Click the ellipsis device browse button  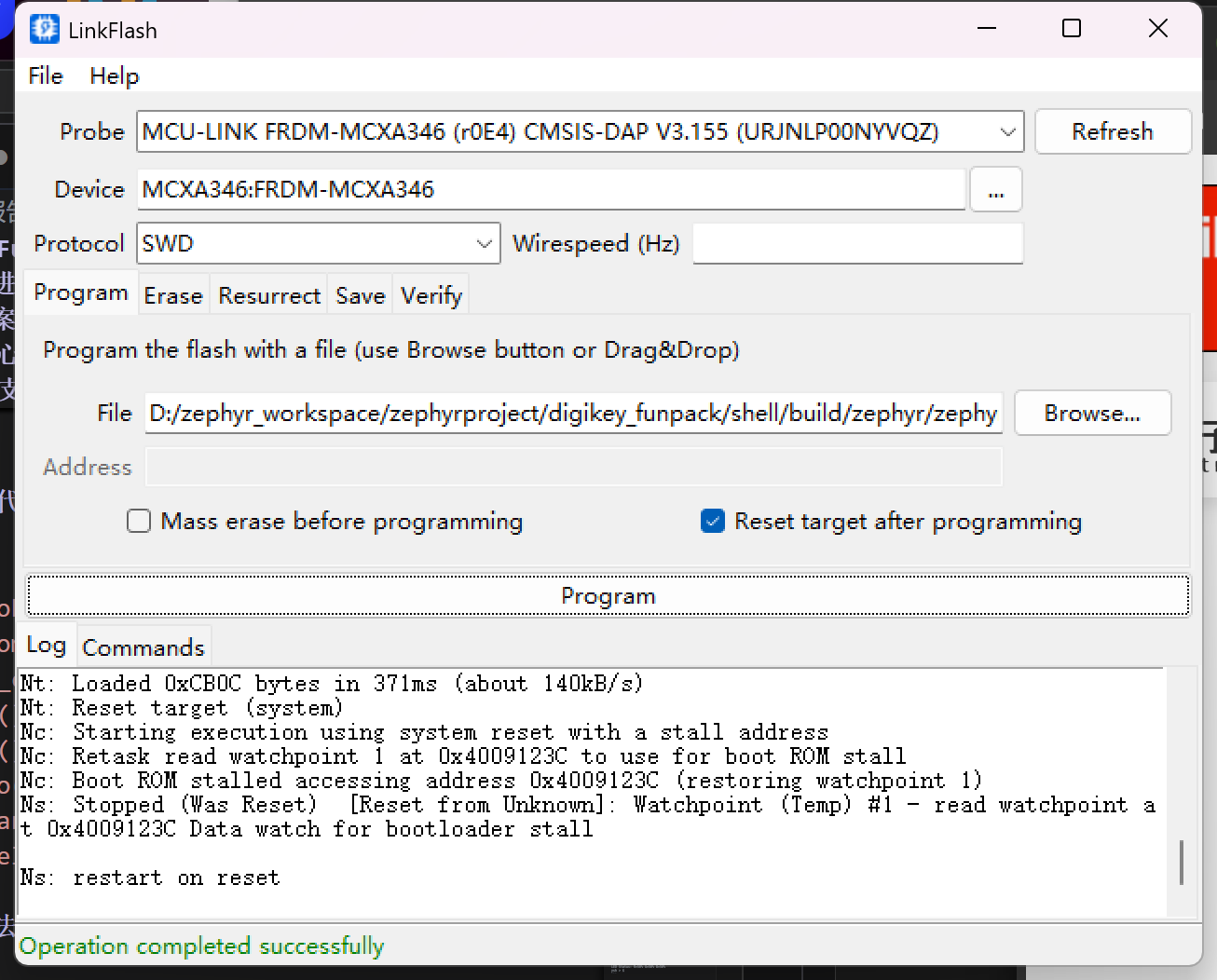(x=995, y=190)
